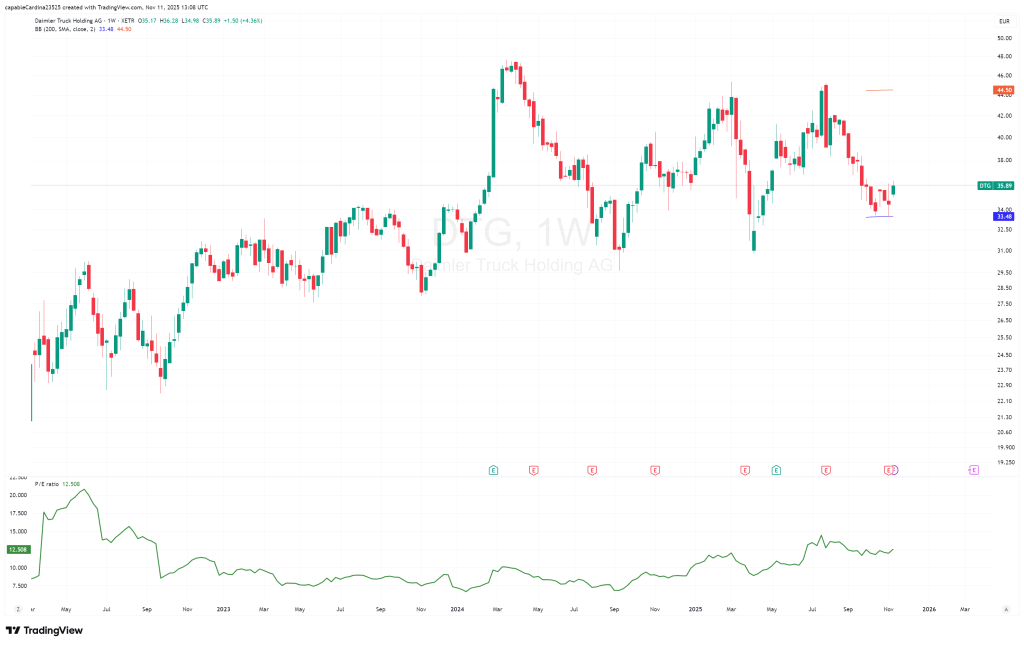Select the green earnings marker near May 2025

(x=776, y=469)
